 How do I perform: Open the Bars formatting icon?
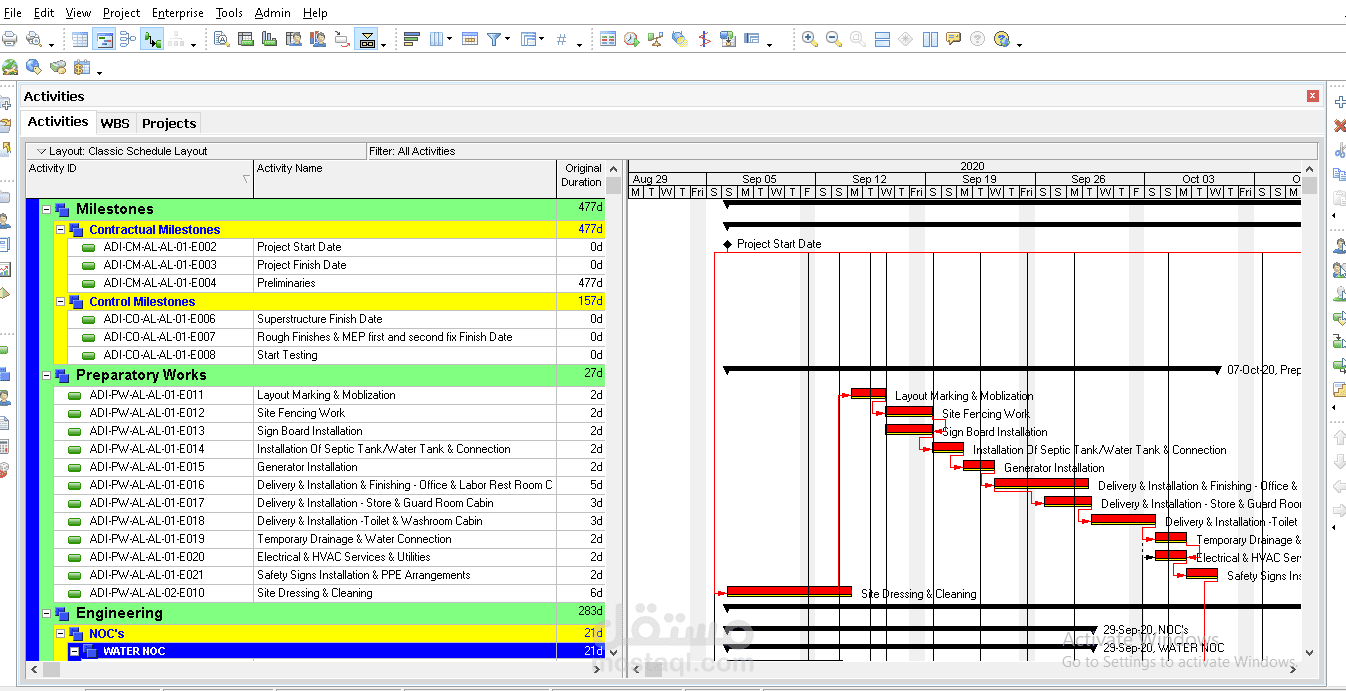(412, 39)
